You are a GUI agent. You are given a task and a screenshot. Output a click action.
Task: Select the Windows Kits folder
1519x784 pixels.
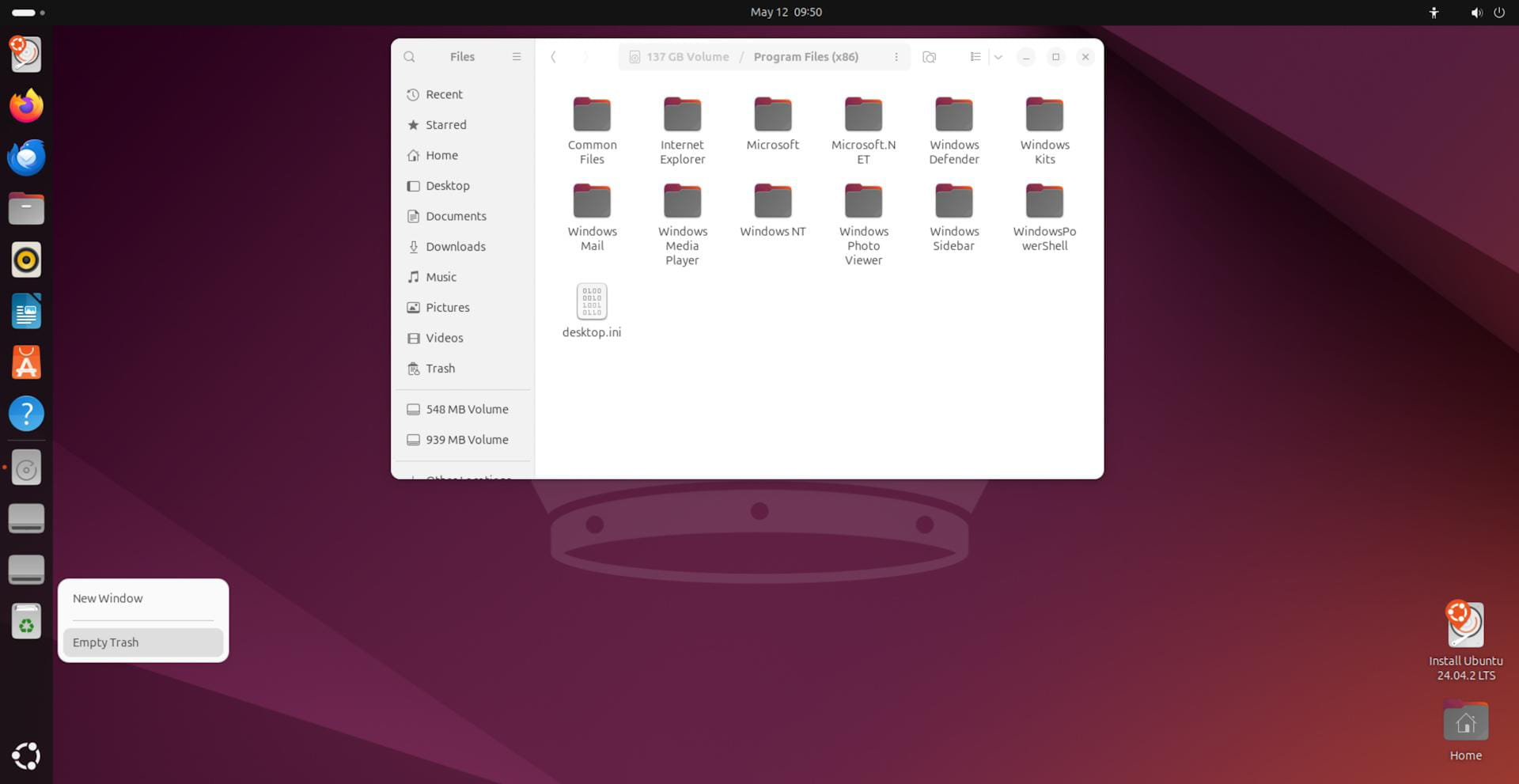(x=1044, y=131)
